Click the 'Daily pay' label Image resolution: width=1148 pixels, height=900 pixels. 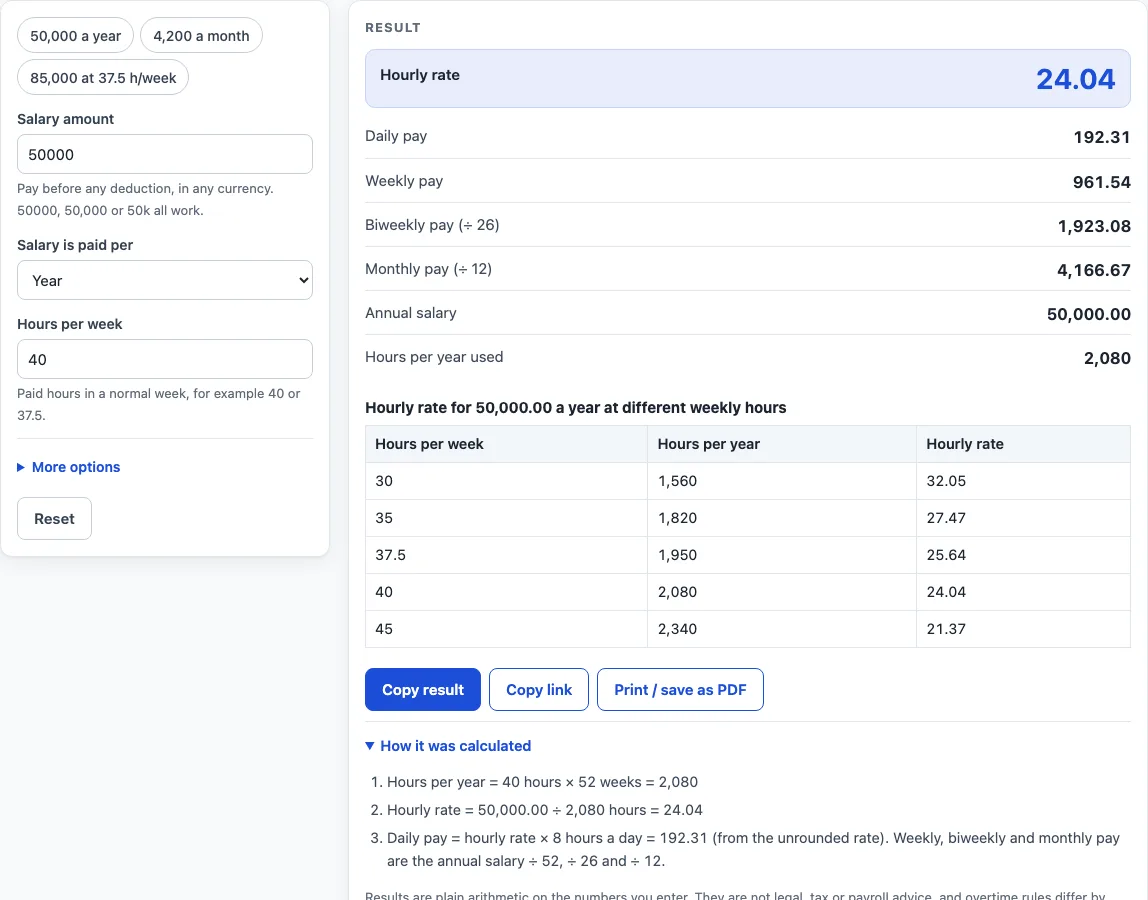click(x=396, y=136)
